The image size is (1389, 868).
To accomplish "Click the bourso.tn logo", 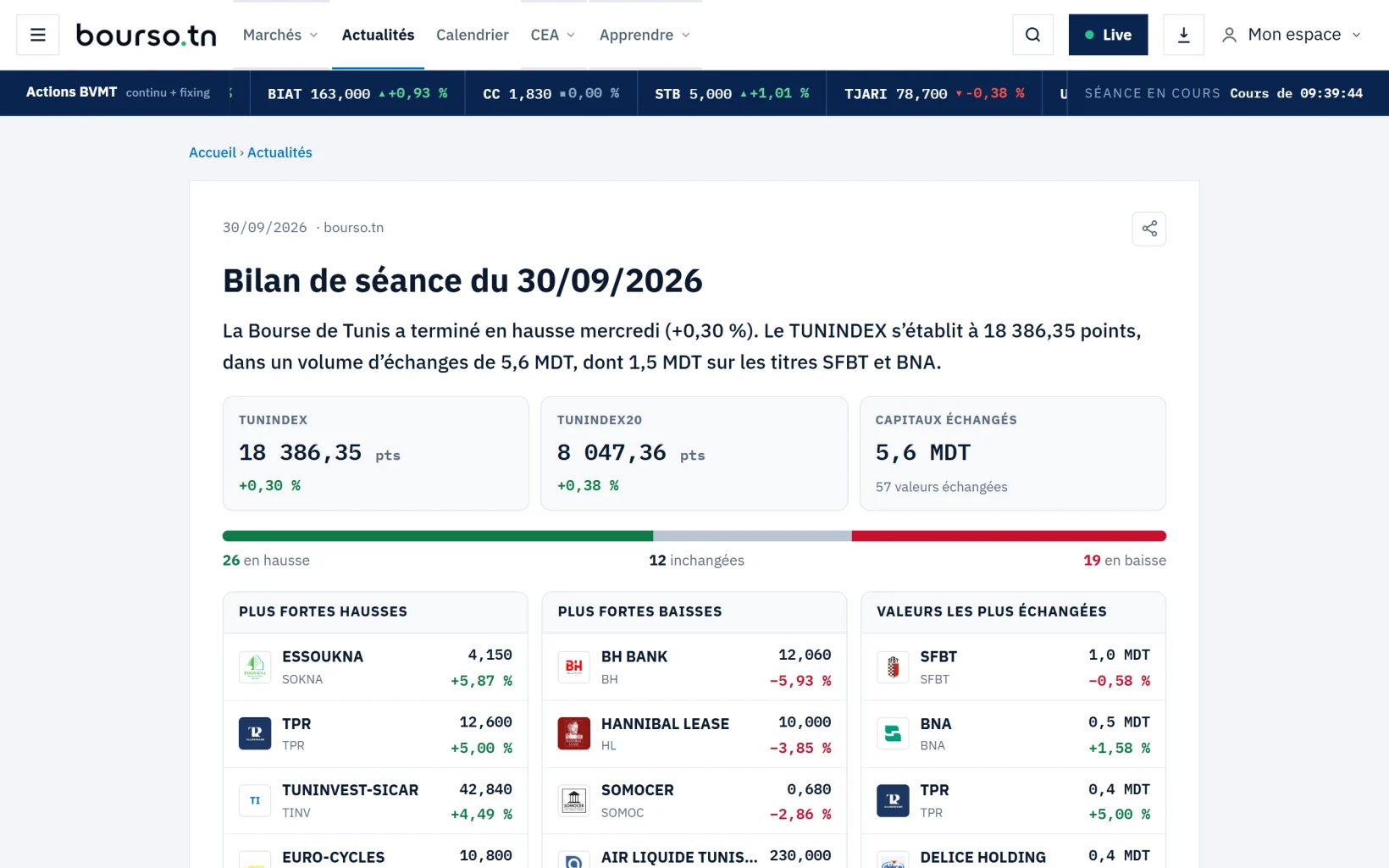I will 146,35.
